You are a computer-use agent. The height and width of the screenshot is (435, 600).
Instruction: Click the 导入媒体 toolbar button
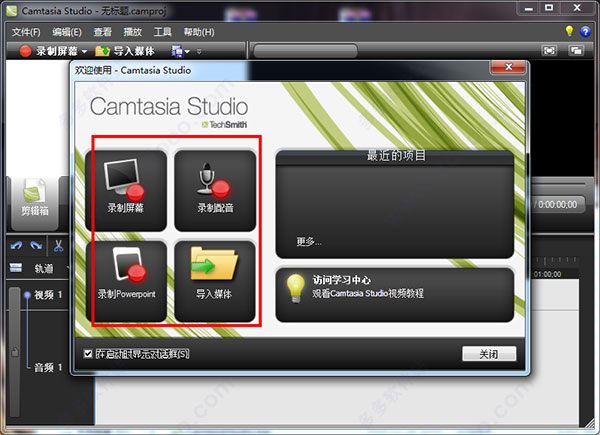click(125, 51)
